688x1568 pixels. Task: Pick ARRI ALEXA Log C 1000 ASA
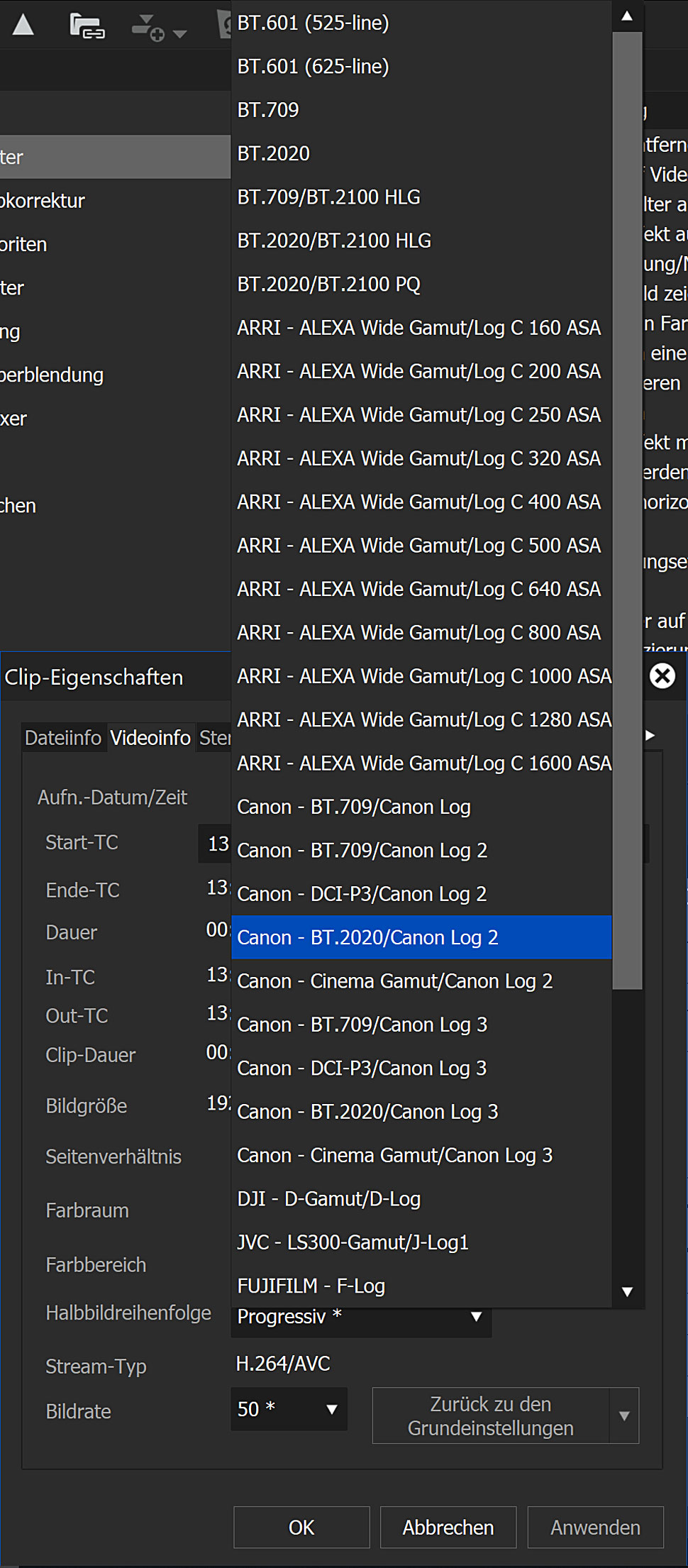(x=421, y=676)
